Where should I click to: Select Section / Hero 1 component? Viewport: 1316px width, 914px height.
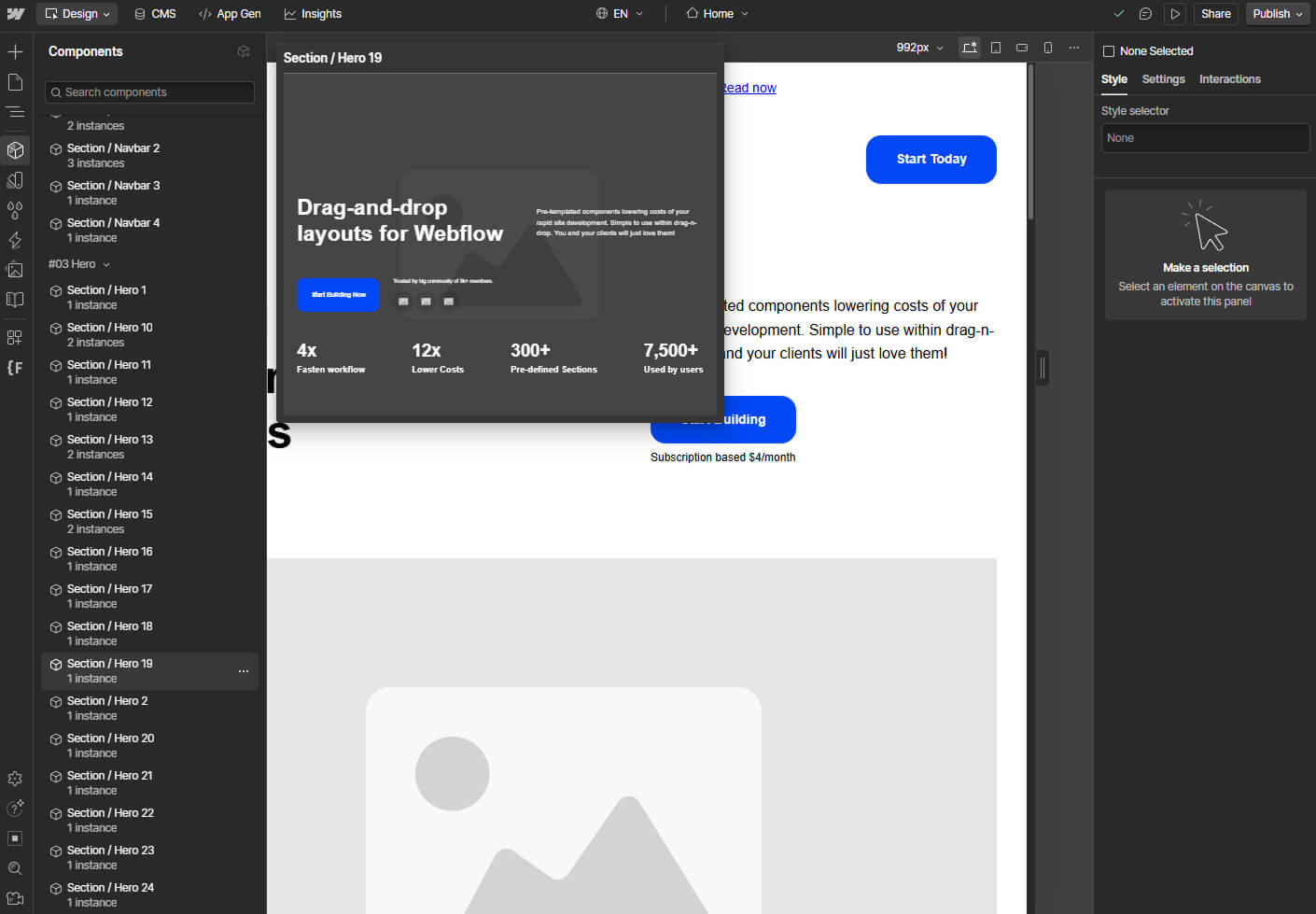[149, 298]
